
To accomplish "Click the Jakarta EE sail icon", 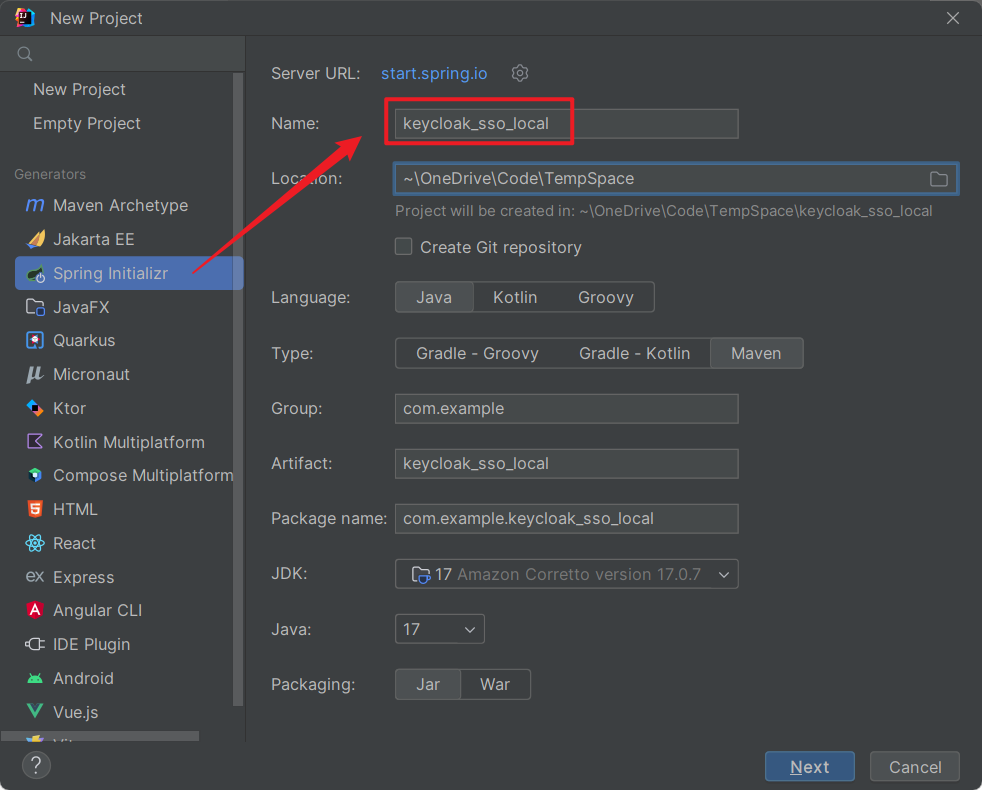I will click(36, 239).
